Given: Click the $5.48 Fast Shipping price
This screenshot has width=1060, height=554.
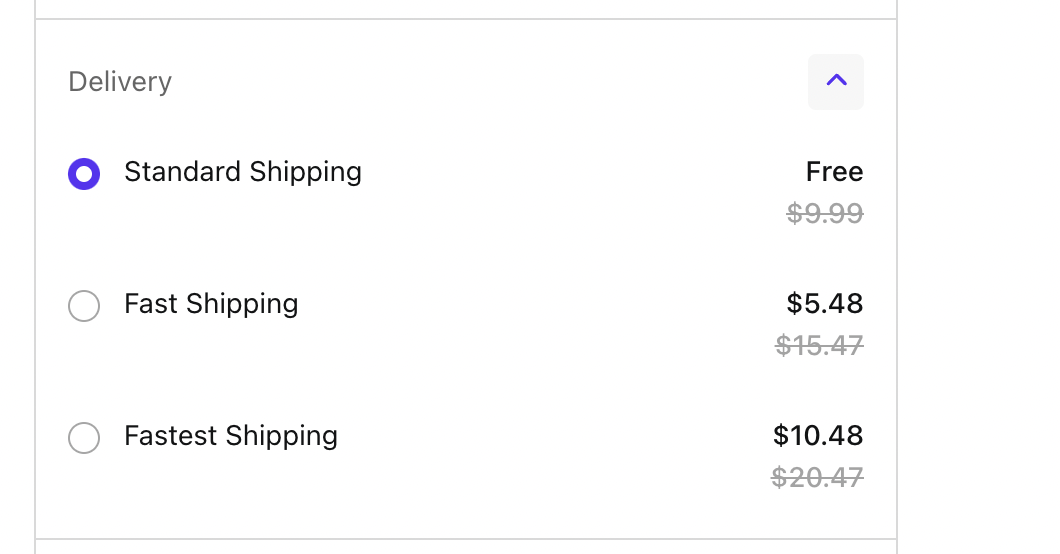Looking at the screenshot, I should pyautogui.click(x=824, y=304).
